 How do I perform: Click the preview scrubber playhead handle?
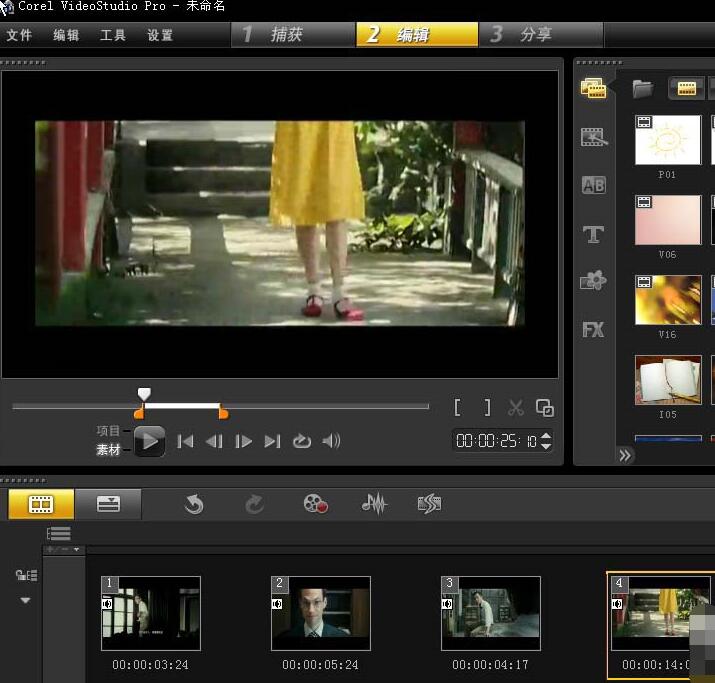144,394
